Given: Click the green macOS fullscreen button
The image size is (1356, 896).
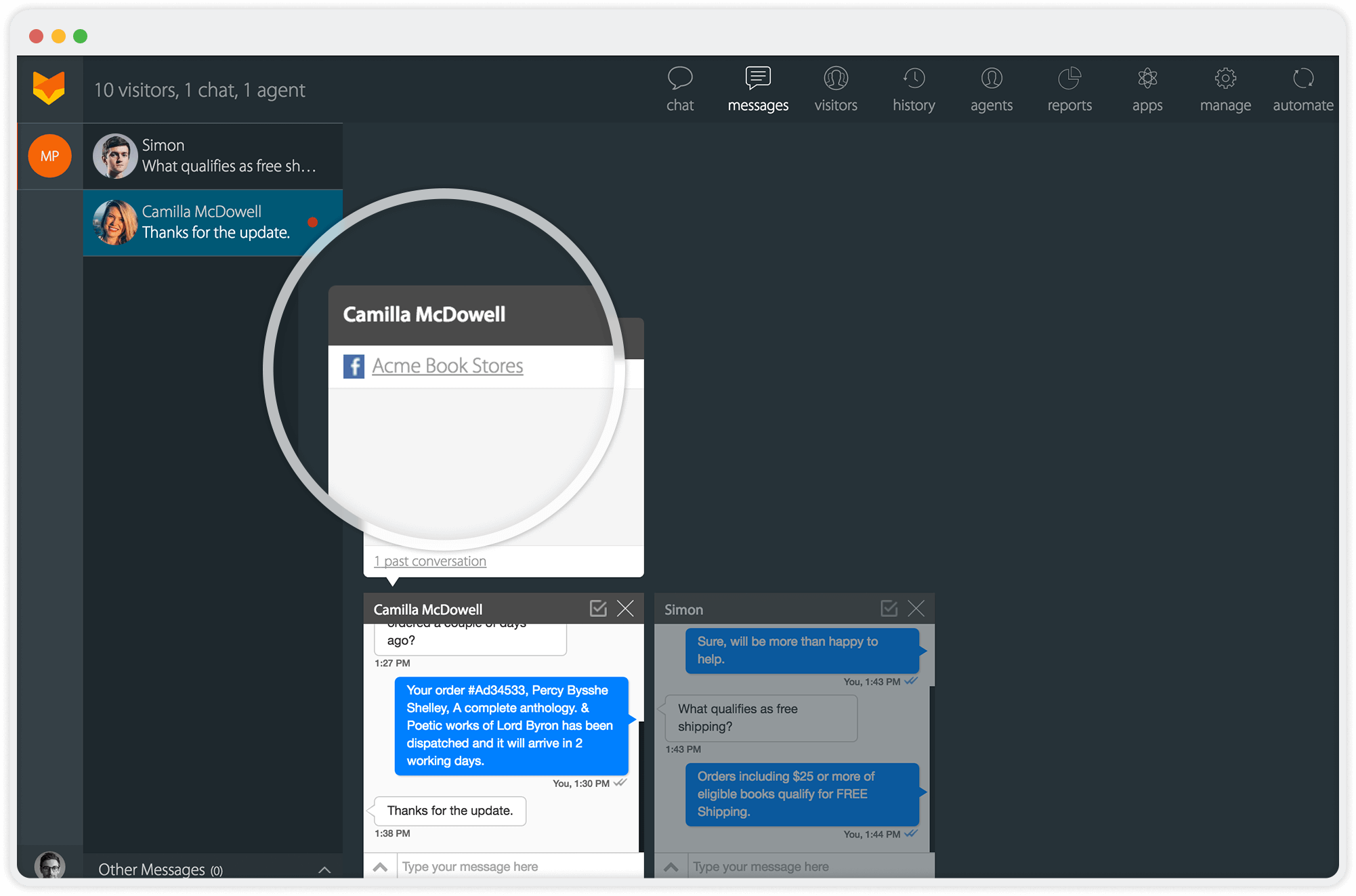Looking at the screenshot, I should [81, 36].
